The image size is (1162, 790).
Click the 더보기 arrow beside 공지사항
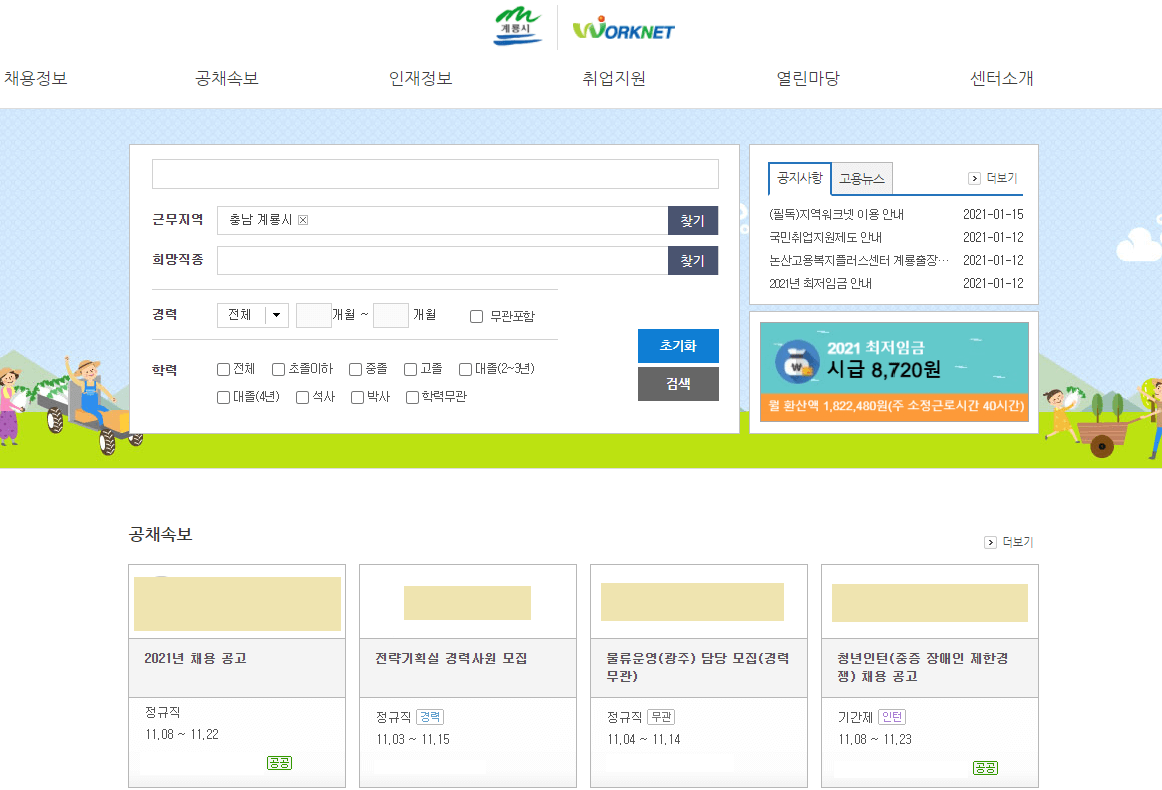coord(973,178)
